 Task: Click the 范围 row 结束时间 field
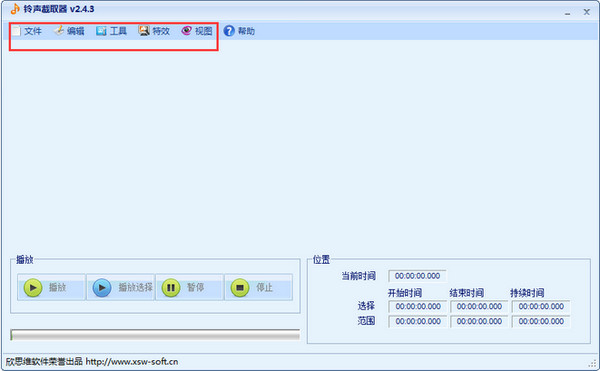pyautogui.click(x=479, y=321)
